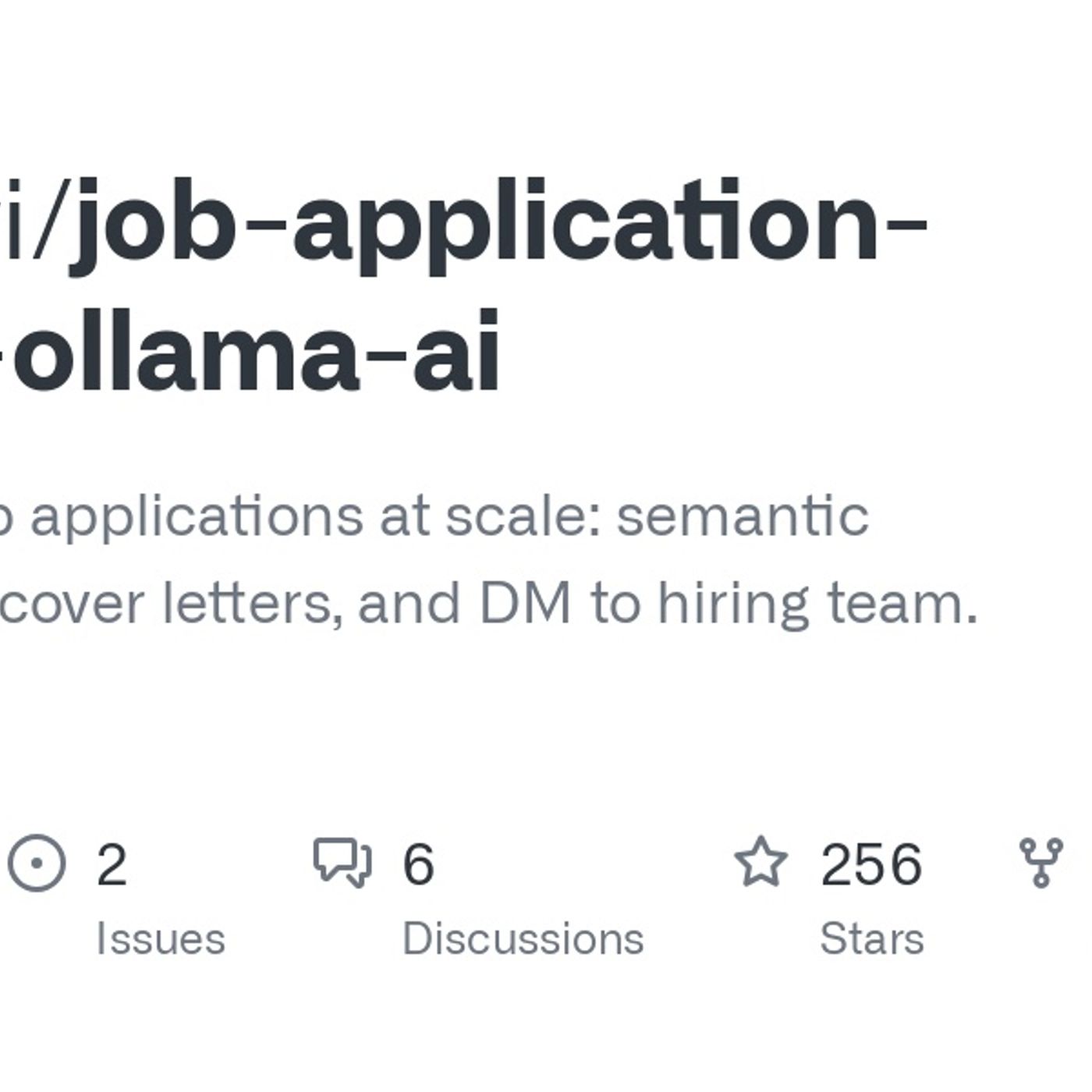Viewport: 1092px width, 1092px height.
Task: Open the Stars label
Action: coord(872,938)
